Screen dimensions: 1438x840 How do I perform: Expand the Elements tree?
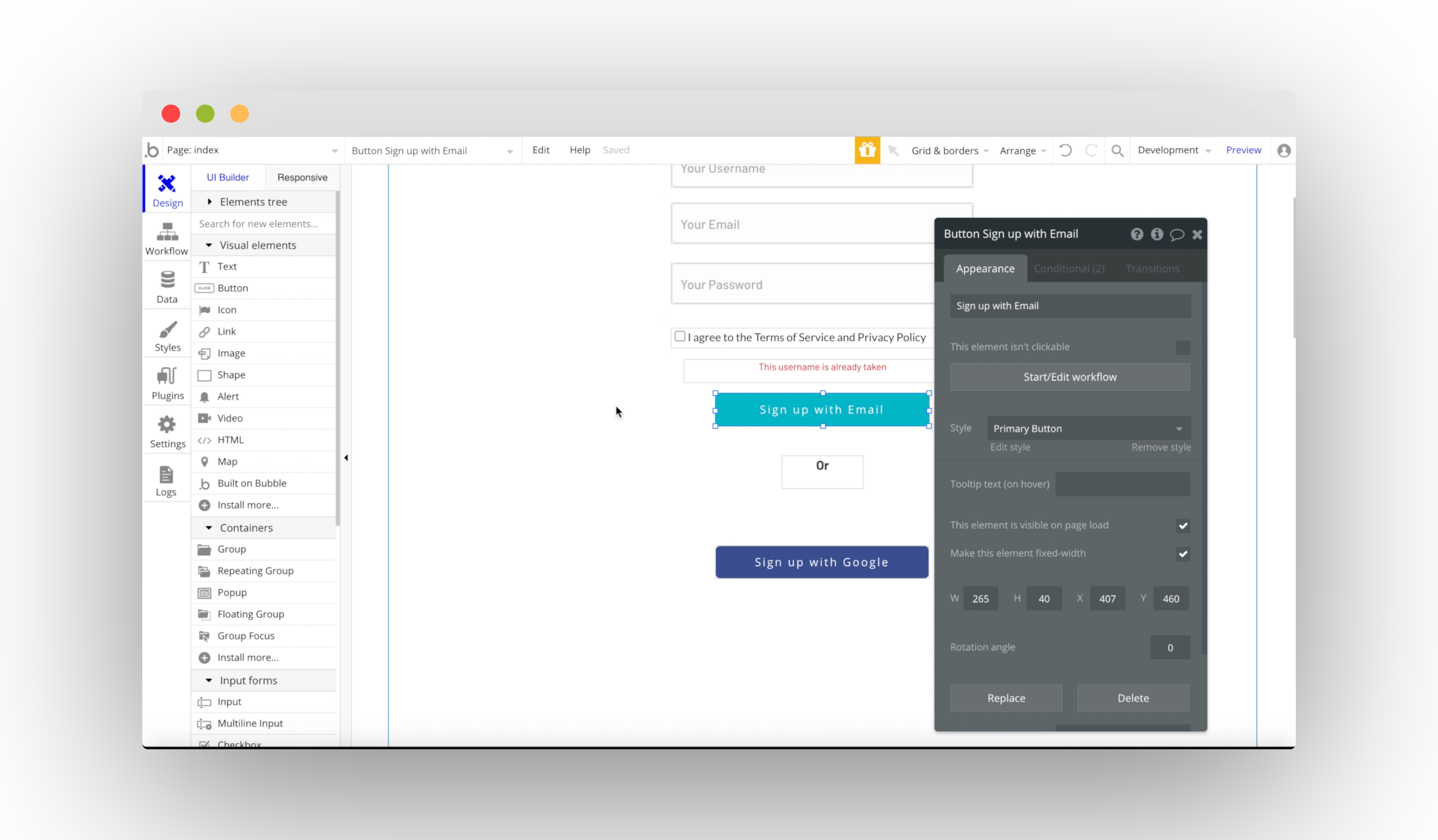(263, 202)
